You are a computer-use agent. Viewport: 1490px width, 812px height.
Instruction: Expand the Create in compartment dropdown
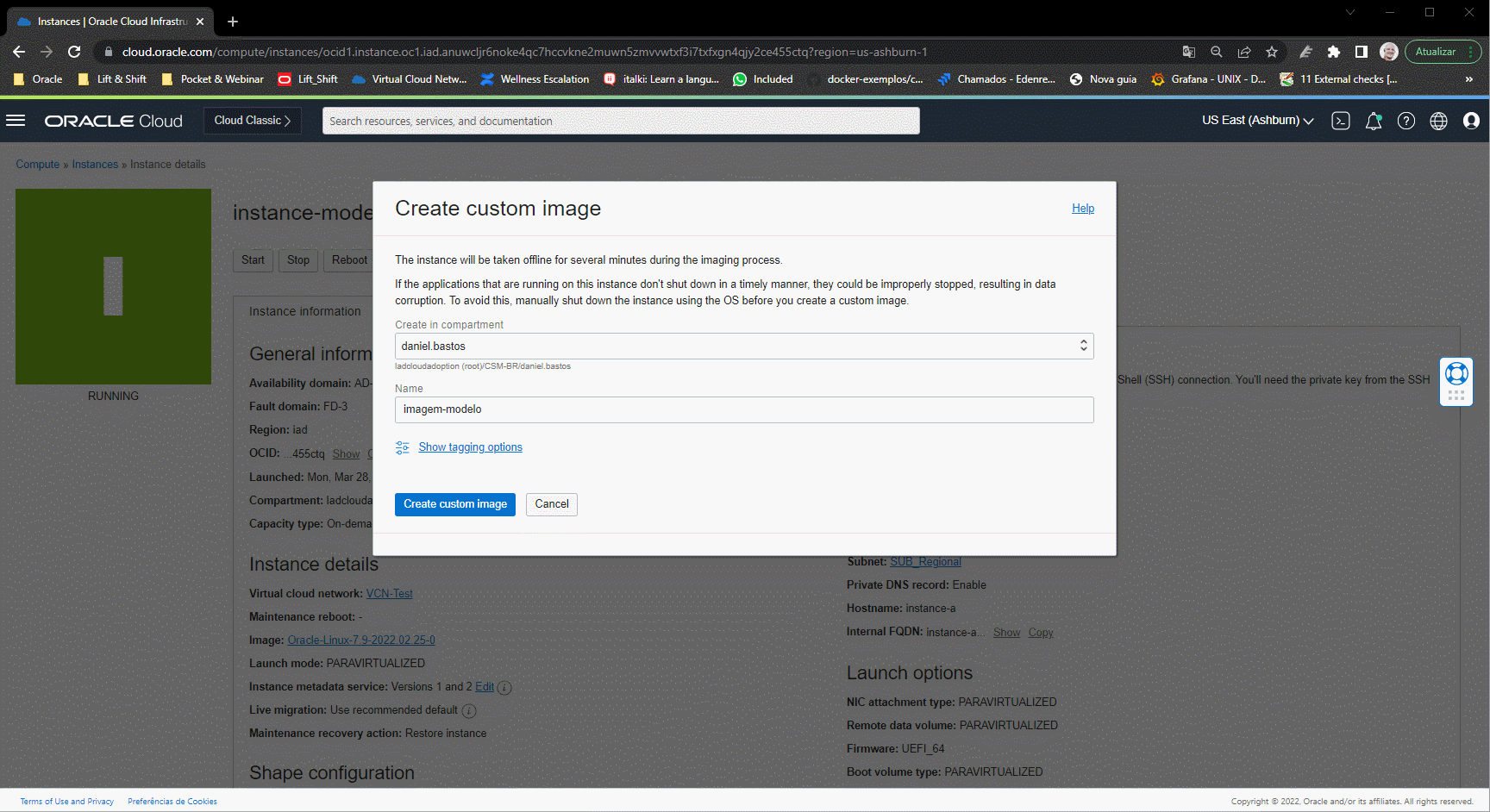[744, 346]
